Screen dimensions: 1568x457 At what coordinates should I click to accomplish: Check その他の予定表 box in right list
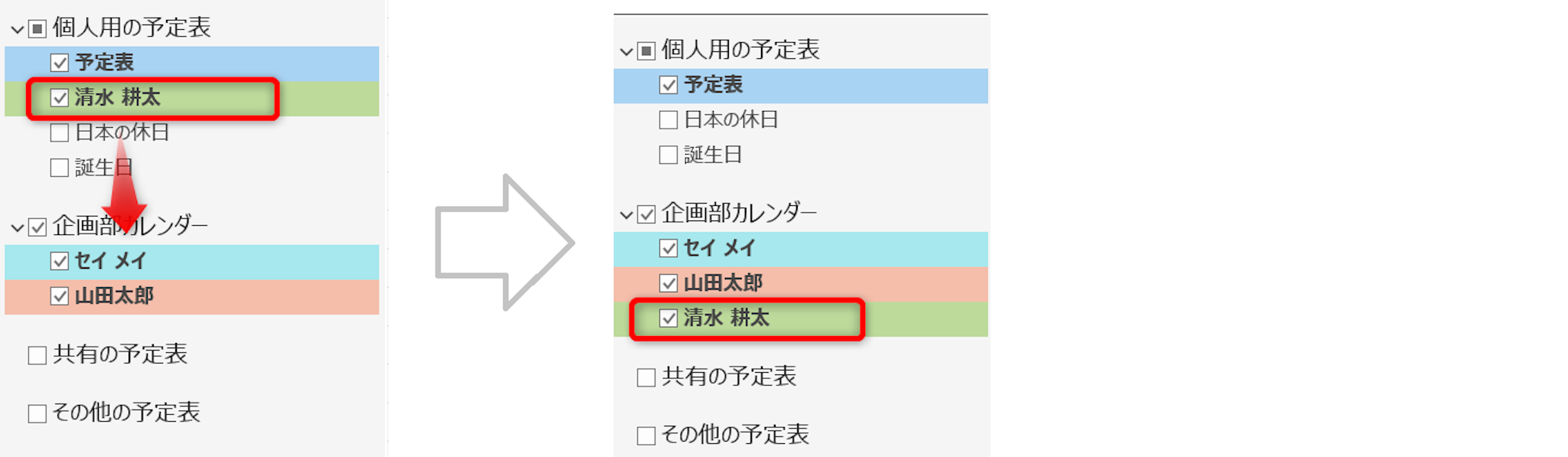(x=646, y=436)
